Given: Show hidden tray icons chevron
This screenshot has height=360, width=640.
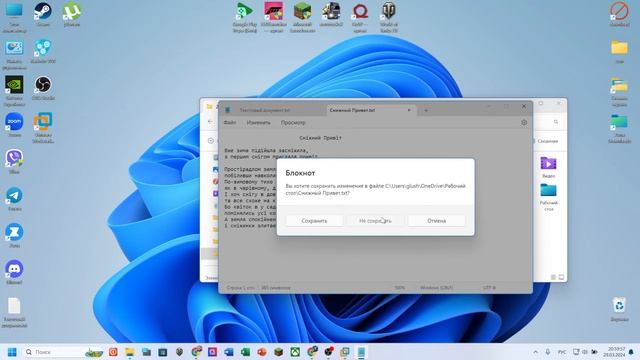Looking at the screenshot, I should coord(536,352).
